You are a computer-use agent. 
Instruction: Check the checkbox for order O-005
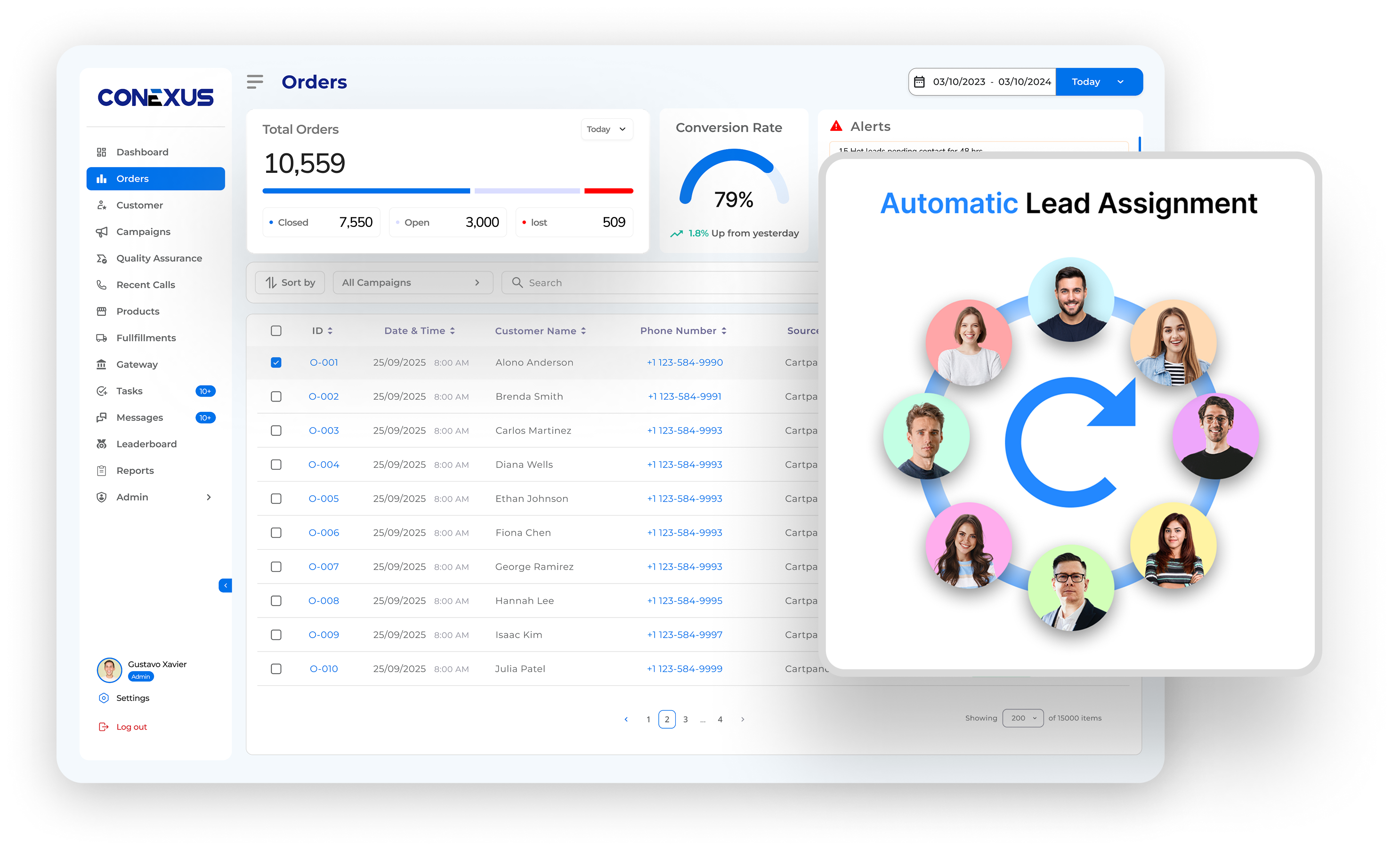tap(276, 498)
